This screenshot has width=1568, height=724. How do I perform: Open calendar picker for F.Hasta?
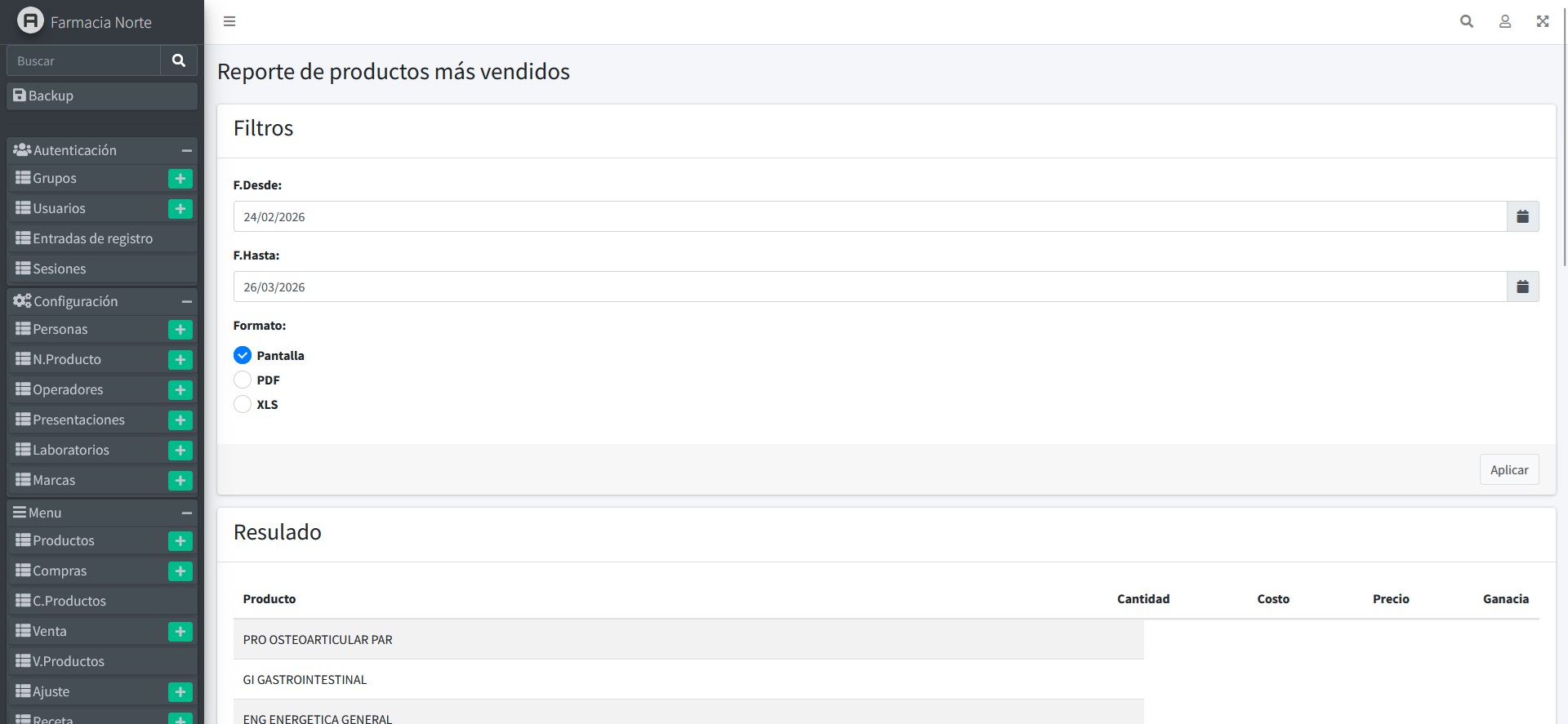[1522, 286]
